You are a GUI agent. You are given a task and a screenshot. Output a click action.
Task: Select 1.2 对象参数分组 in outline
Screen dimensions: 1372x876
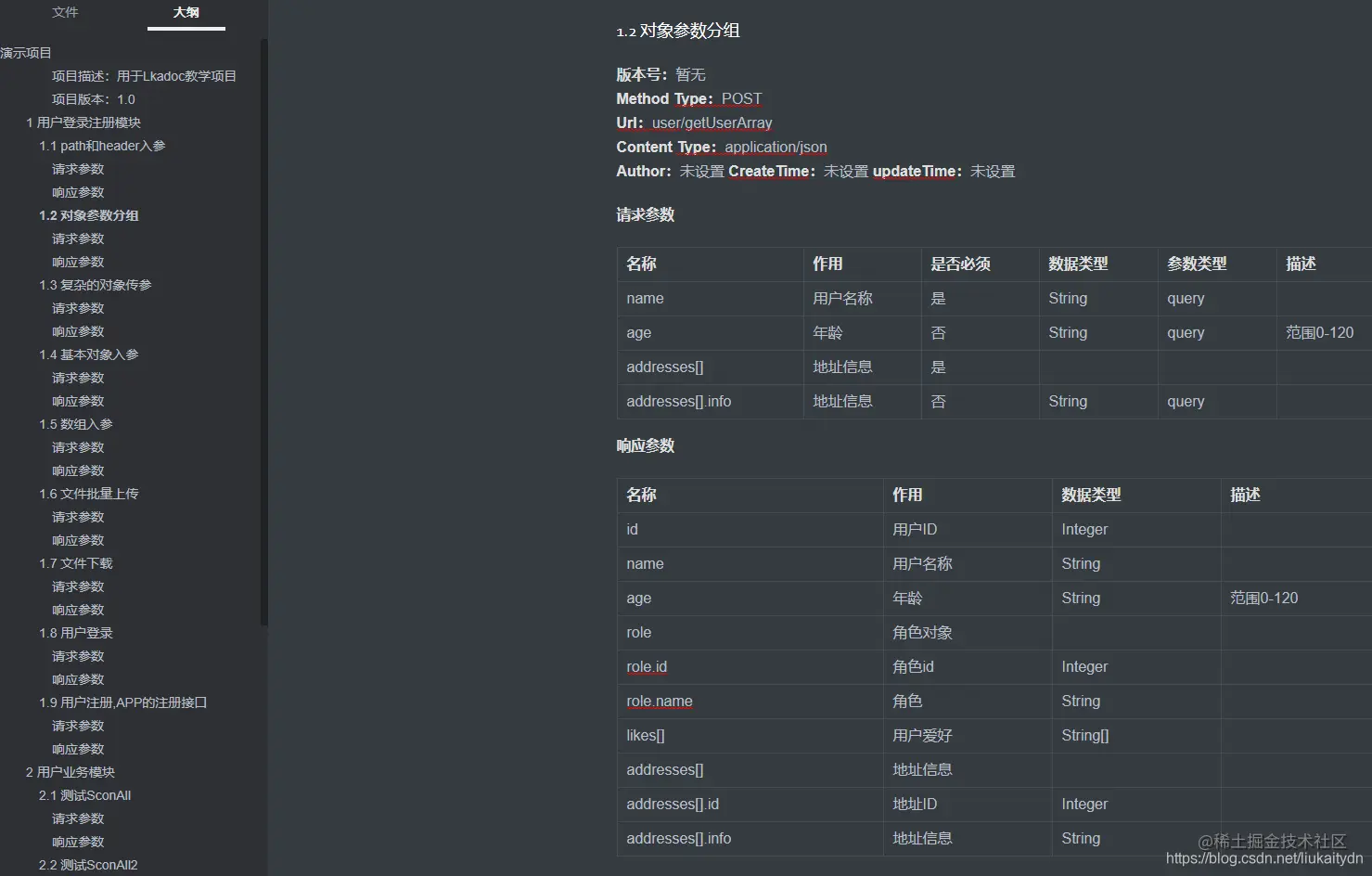point(89,215)
